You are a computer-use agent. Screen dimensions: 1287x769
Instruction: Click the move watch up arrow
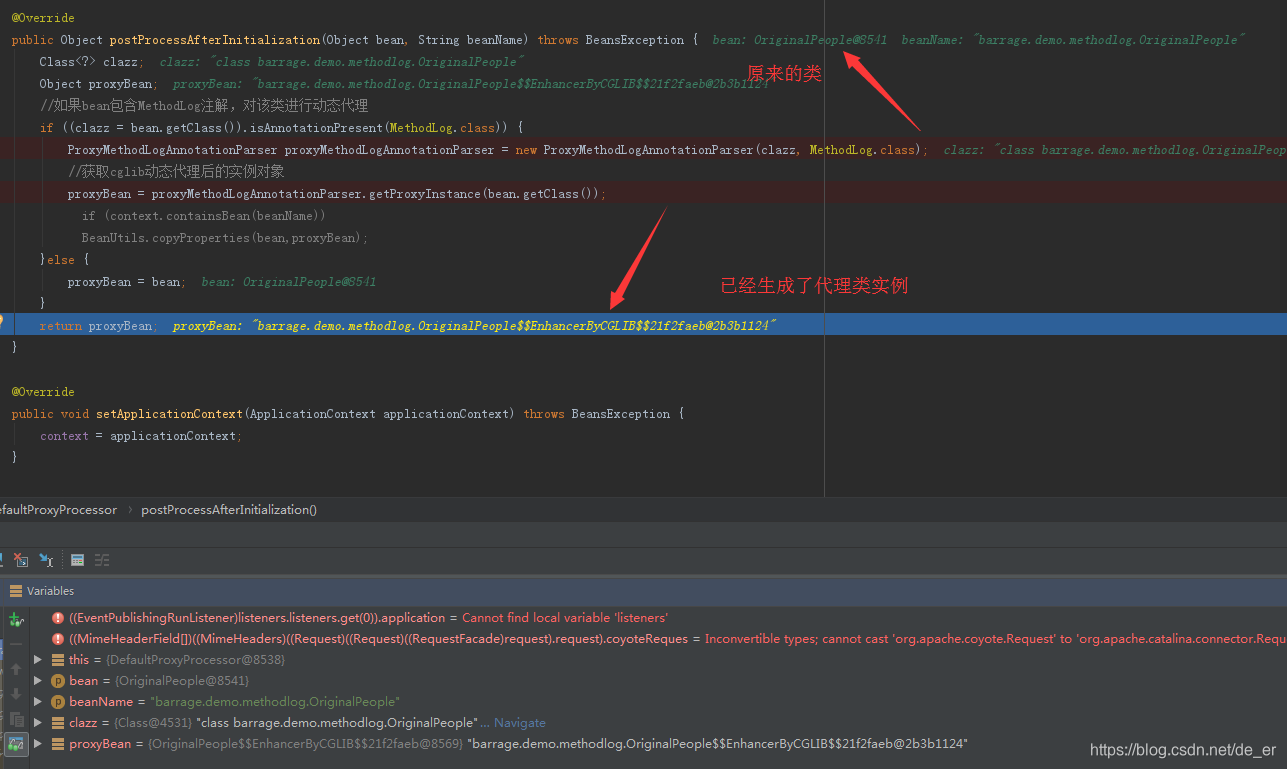point(16,669)
